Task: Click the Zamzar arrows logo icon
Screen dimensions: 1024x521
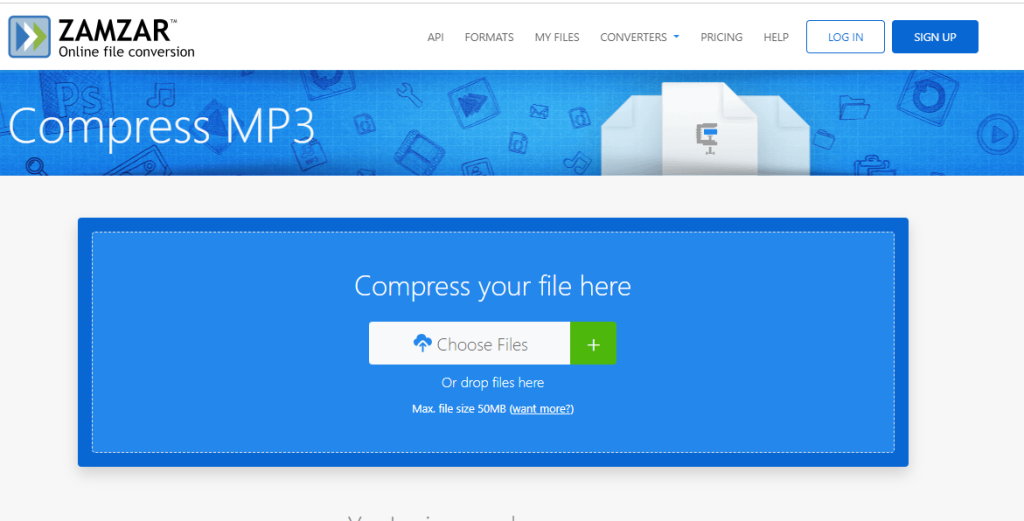Action: point(30,37)
